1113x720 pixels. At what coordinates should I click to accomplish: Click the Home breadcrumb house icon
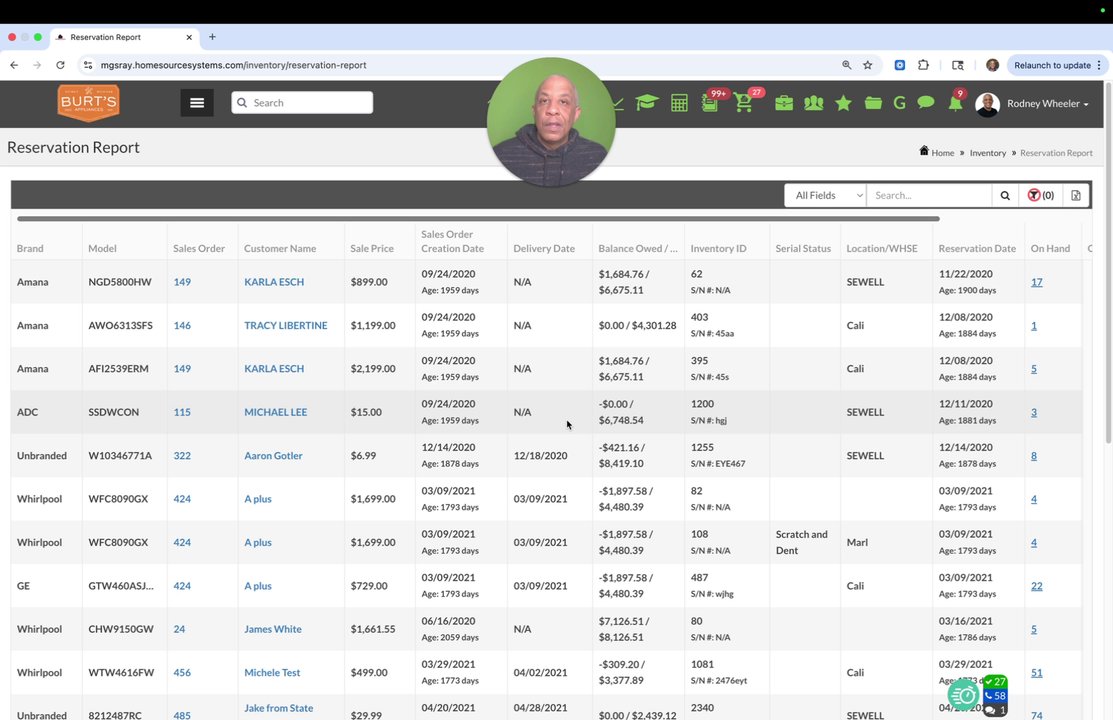923,151
